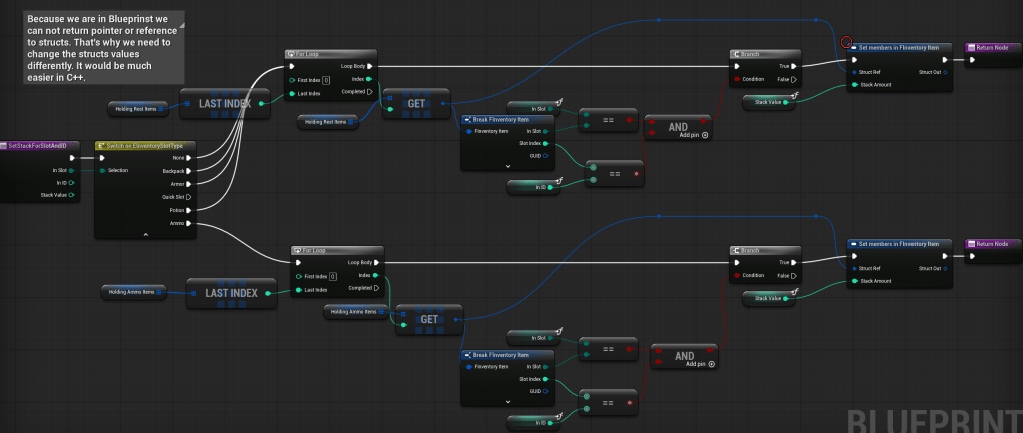1023x433 pixels.
Task: Click the lower Branch node header icon
Action: click(737, 250)
